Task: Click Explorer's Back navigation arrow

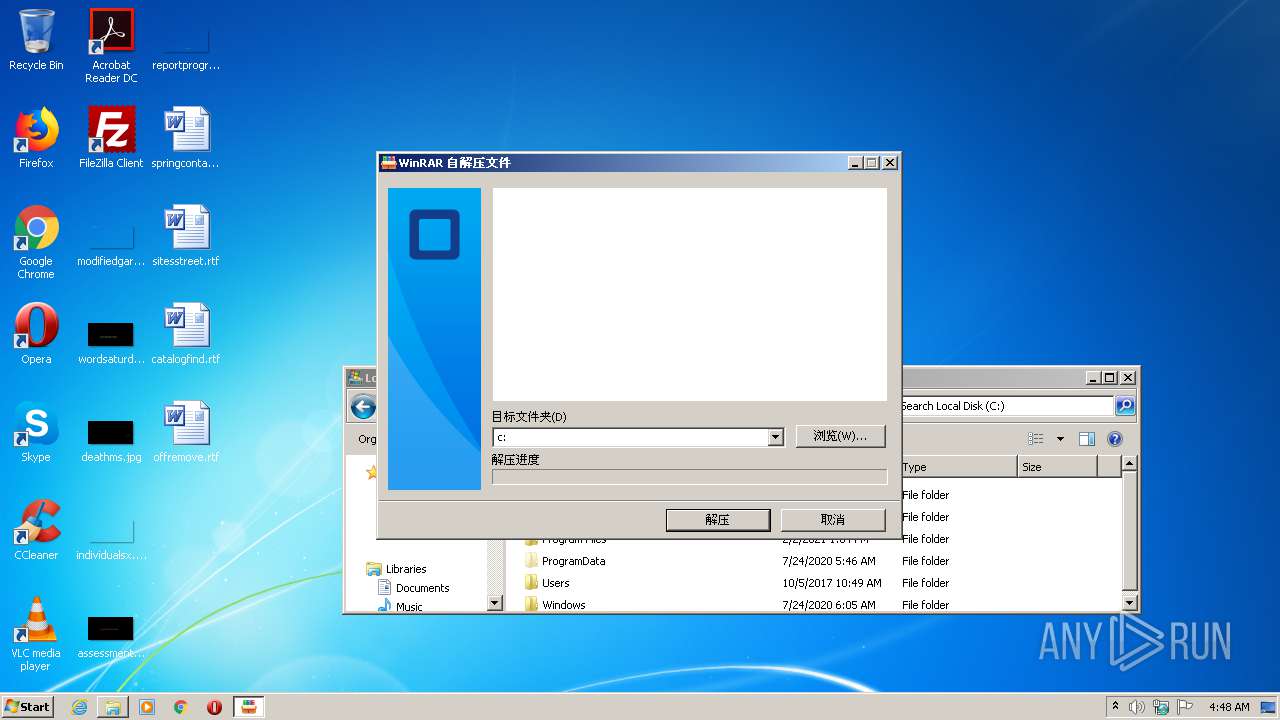Action: (x=363, y=406)
